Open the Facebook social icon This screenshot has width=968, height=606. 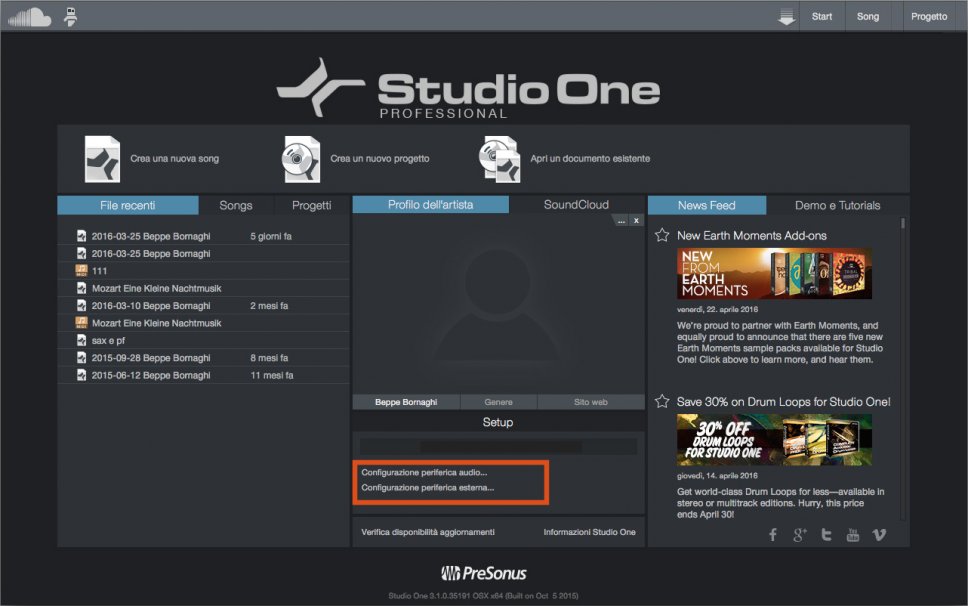pos(773,535)
